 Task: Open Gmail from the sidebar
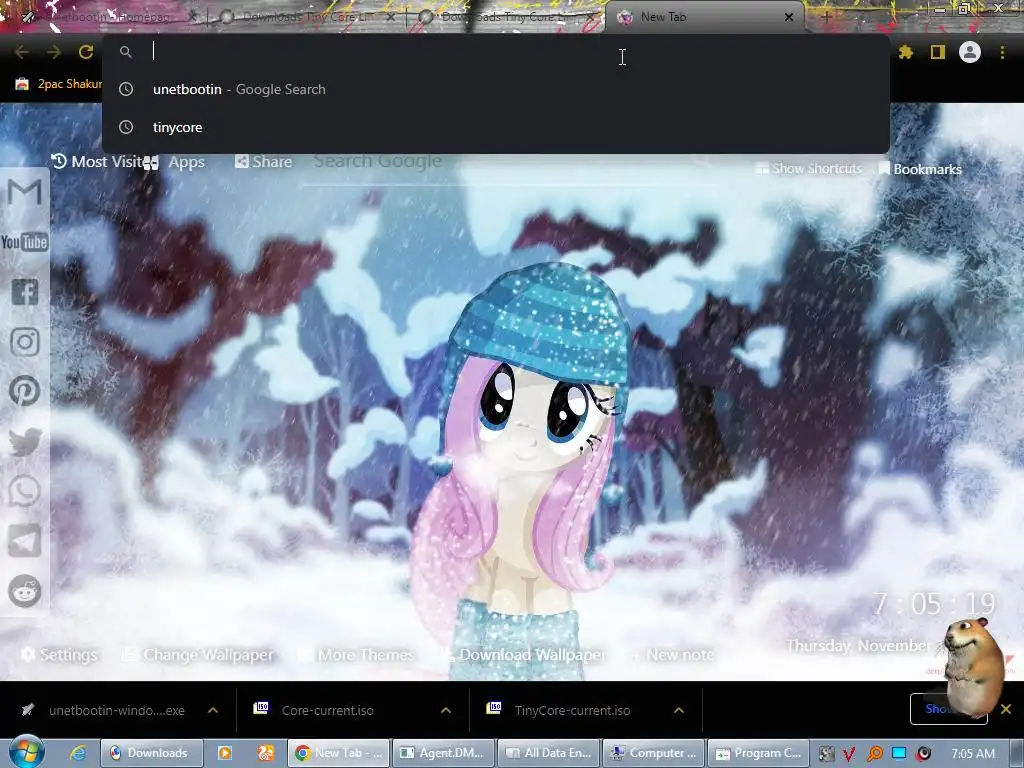(x=25, y=192)
